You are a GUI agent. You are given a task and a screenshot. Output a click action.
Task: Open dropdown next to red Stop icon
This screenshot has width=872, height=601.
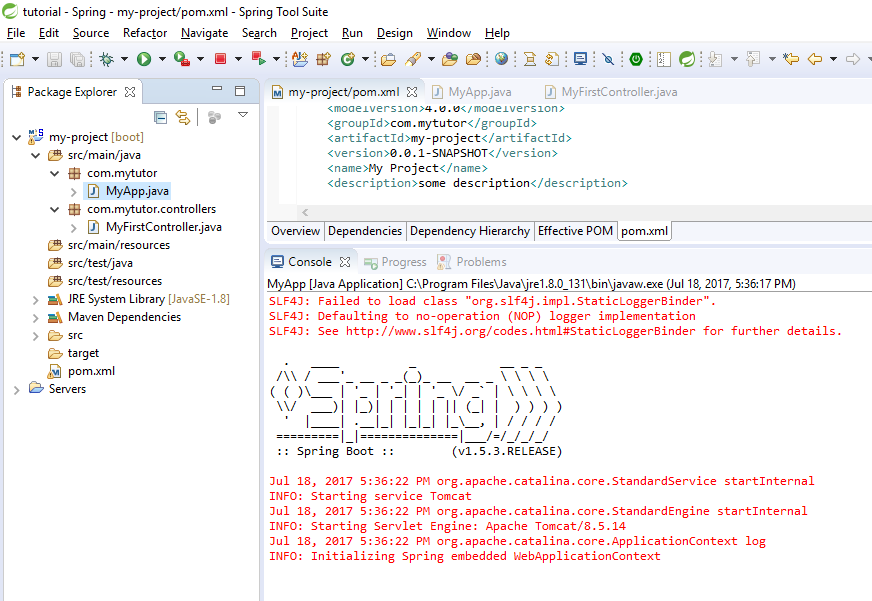(x=238, y=59)
